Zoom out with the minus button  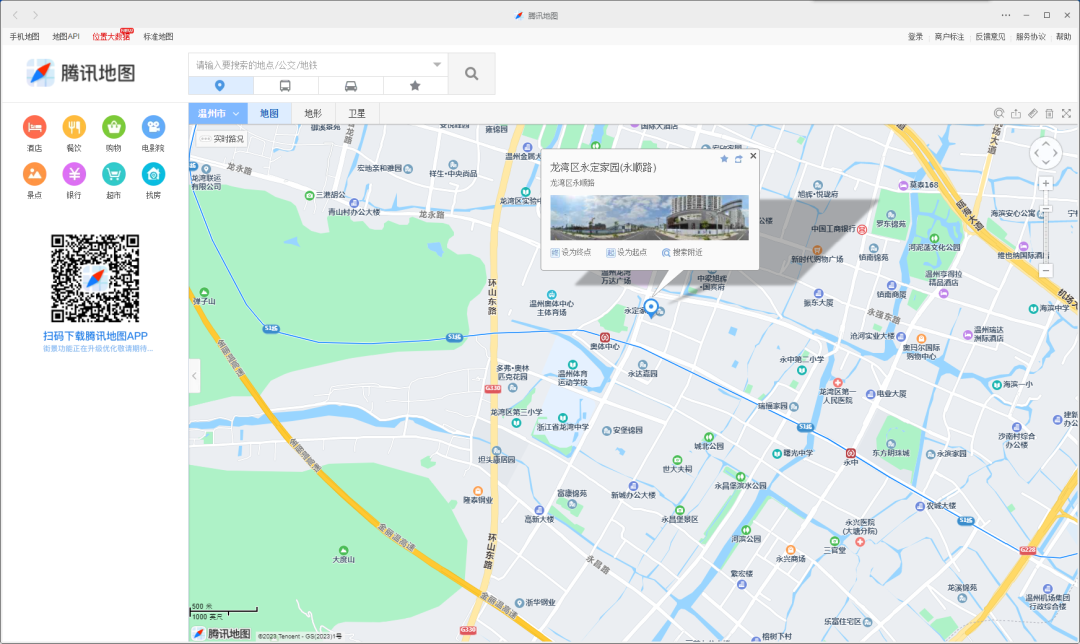click(1046, 271)
